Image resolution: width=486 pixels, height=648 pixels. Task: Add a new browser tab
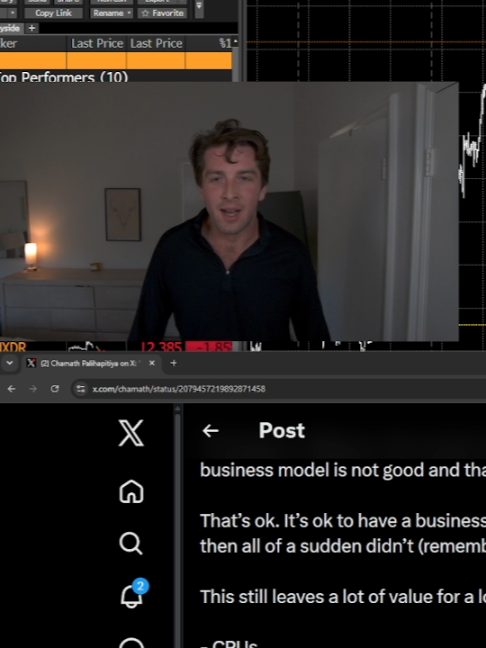pyautogui.click(x=174, y=363)
